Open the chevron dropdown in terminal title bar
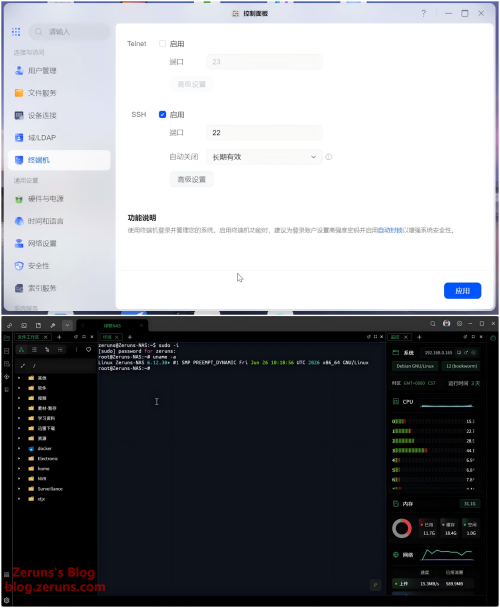Screen dimensions: 500x608 (x=67, y=325)
